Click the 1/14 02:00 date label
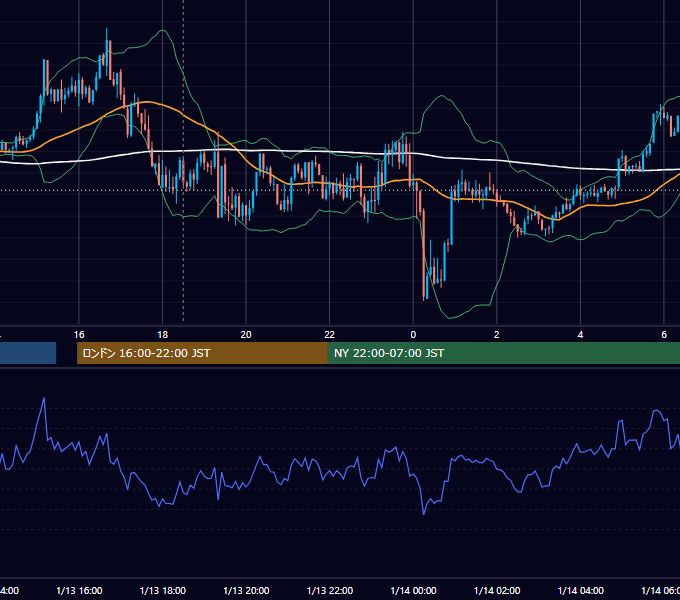The height and width of the screenshot is (600, 680). click(497, 590)
